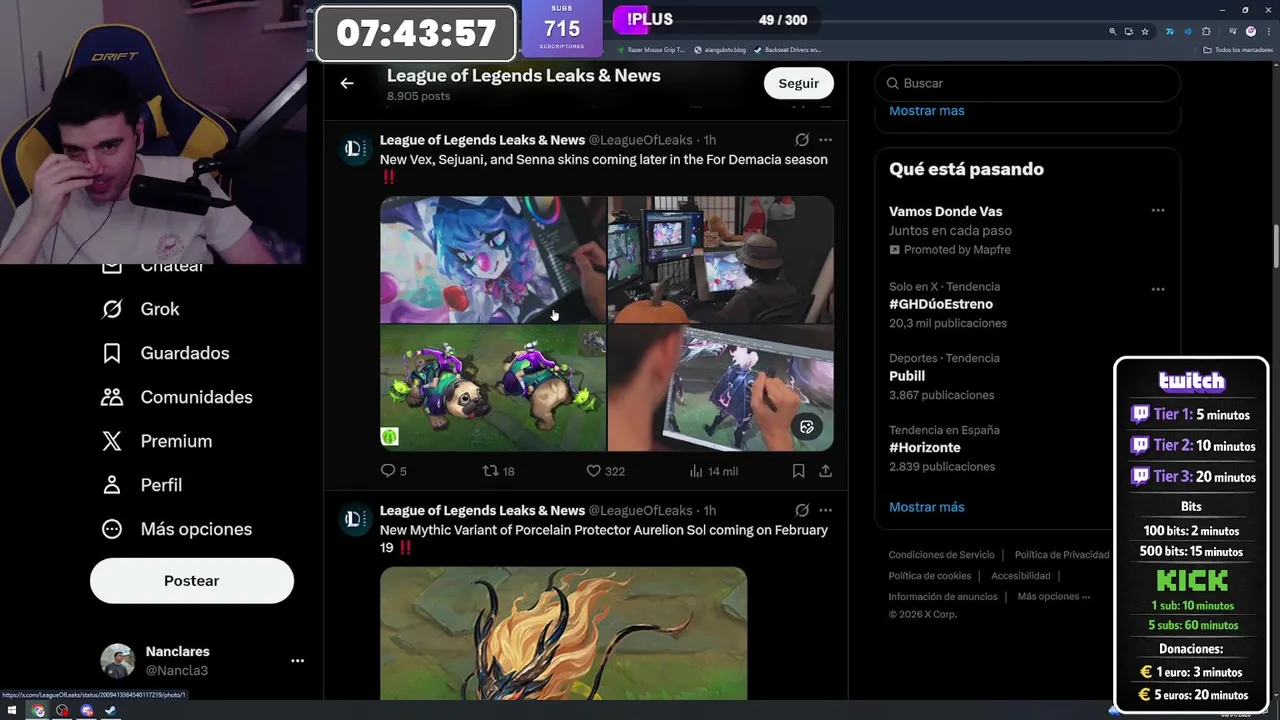
Task: Open the Grok sidebar item
Action: click(141, 309)
